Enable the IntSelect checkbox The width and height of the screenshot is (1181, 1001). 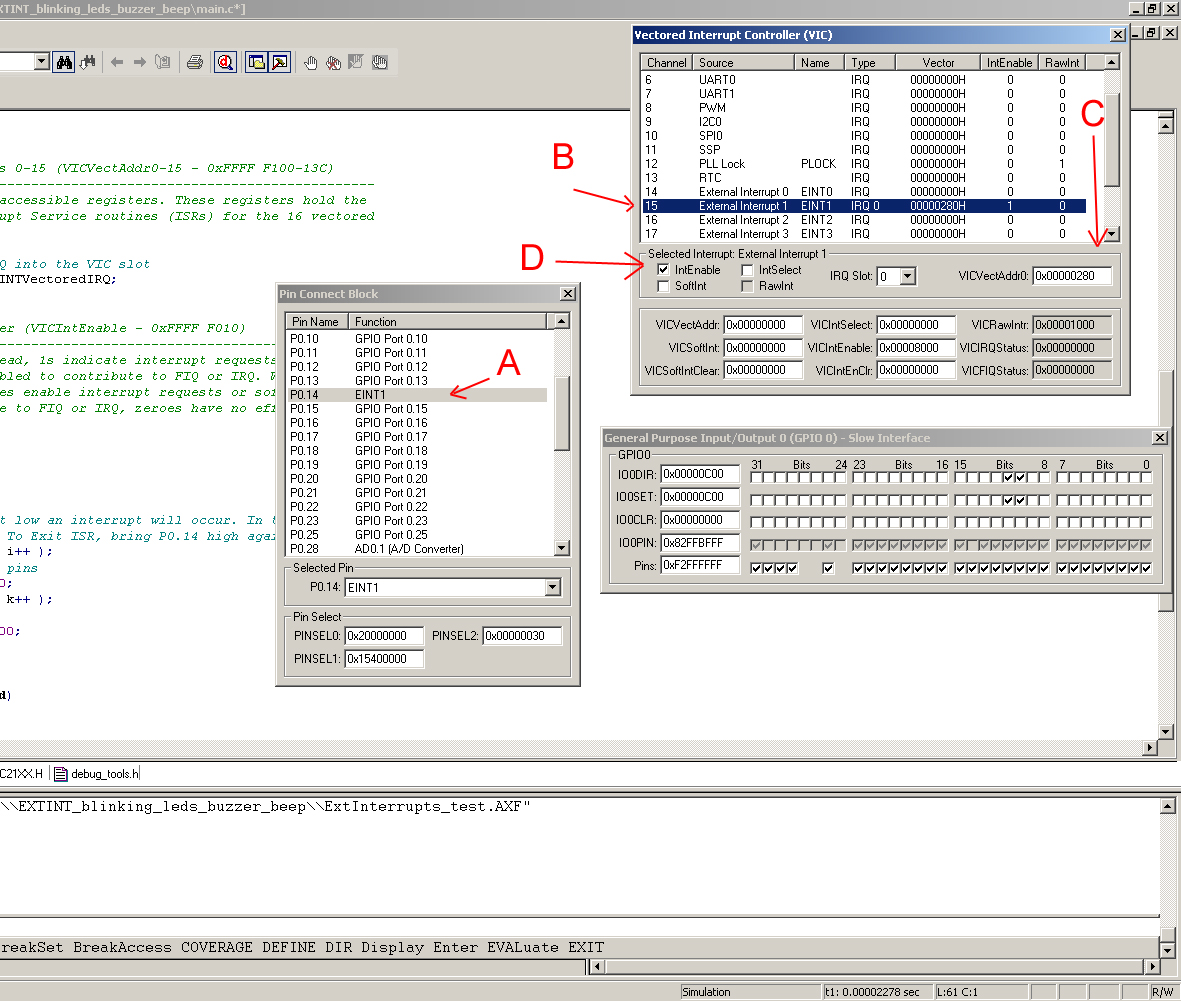[x=747, y=270]
